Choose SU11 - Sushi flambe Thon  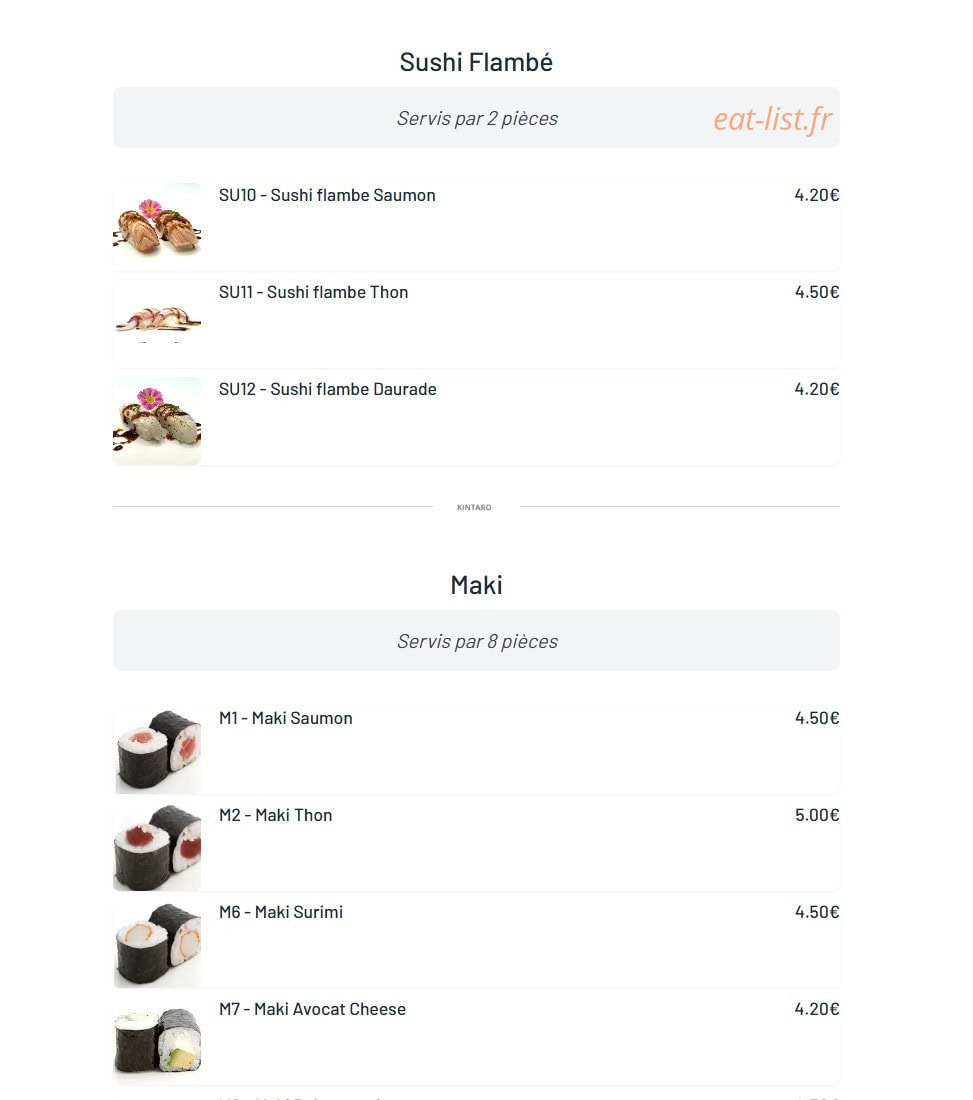(314, 292)
